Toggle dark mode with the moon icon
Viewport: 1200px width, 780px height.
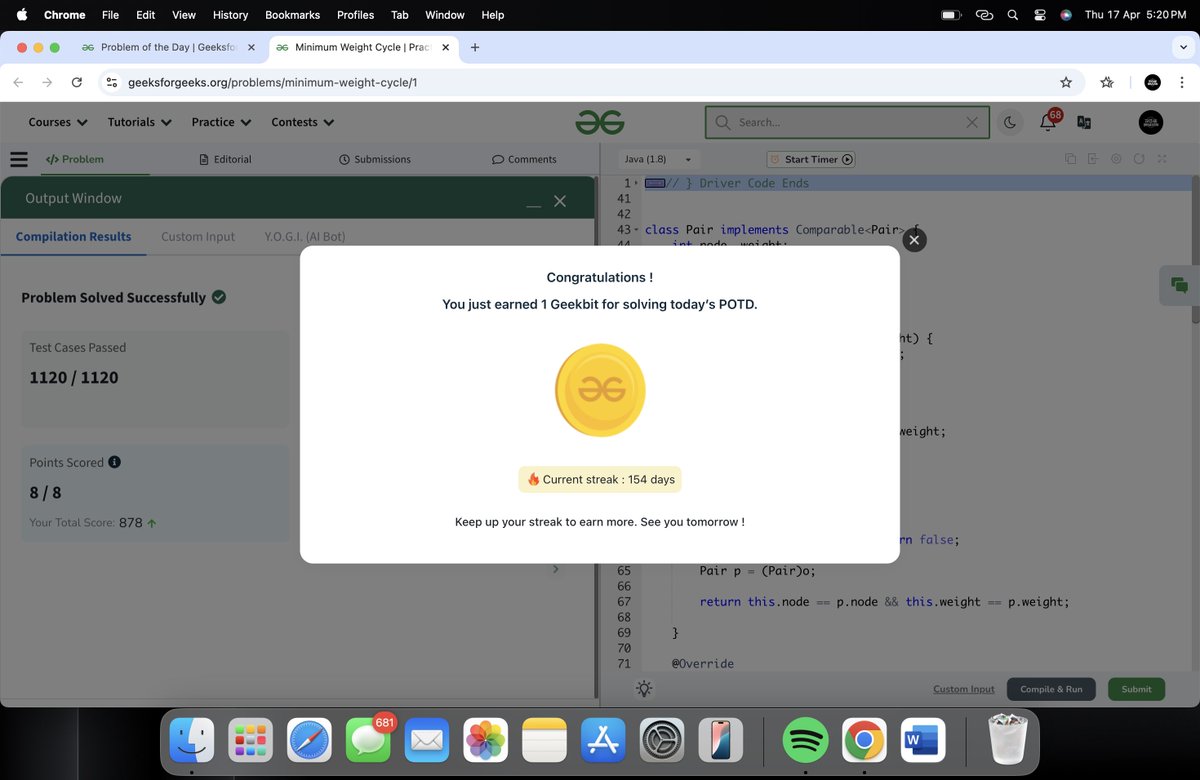(1010, 122)
